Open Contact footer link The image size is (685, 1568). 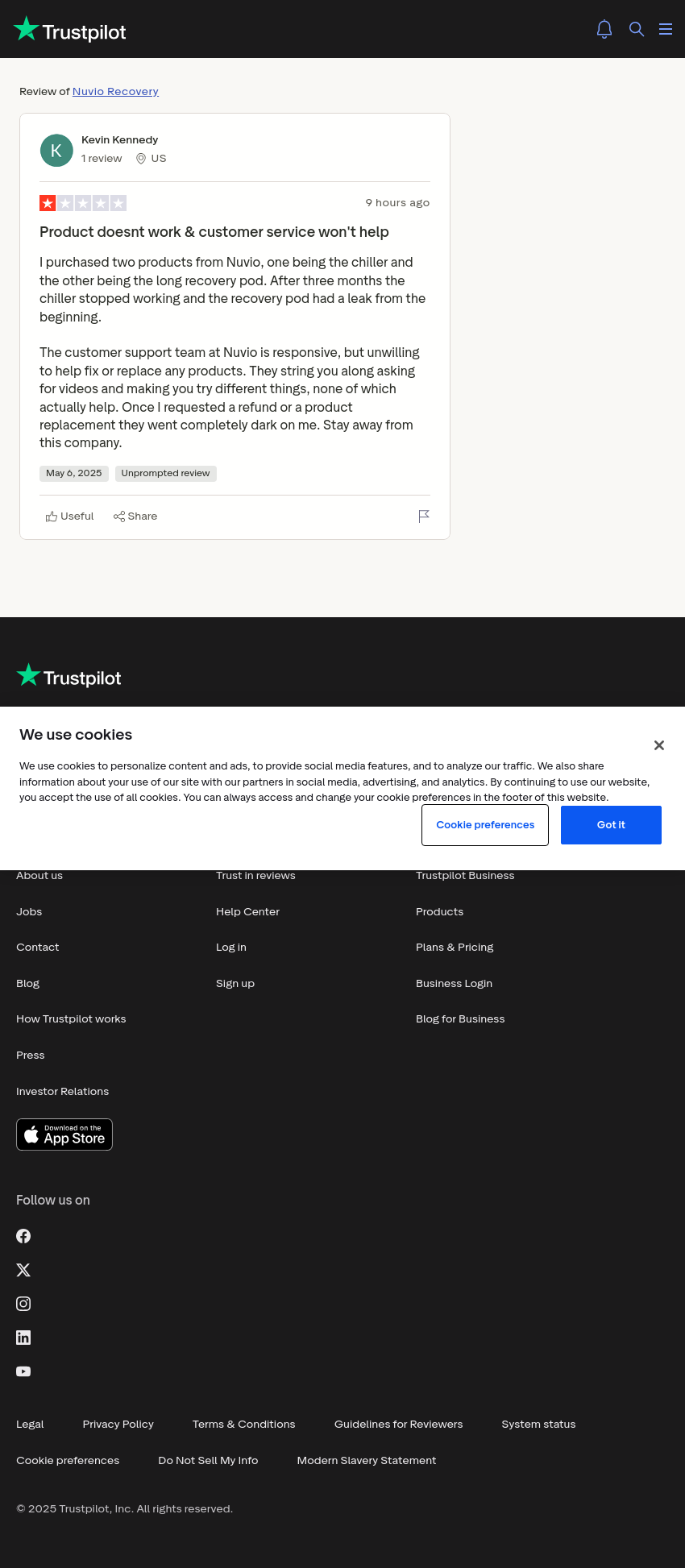pyautogui.click(x=38, y=948)
